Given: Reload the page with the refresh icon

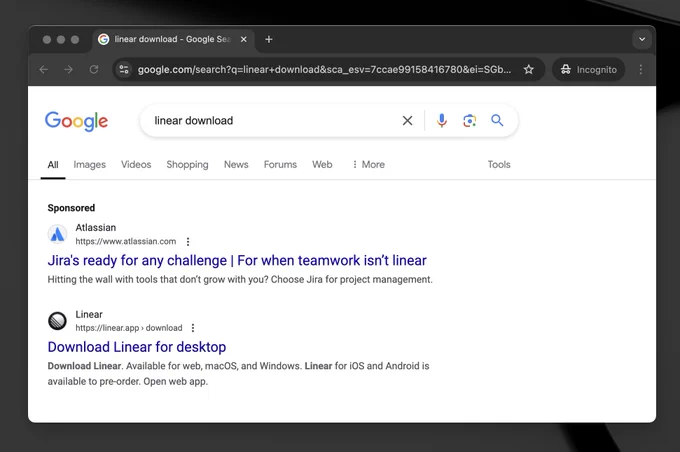Looking at the screenshot, I should [94, 69].
